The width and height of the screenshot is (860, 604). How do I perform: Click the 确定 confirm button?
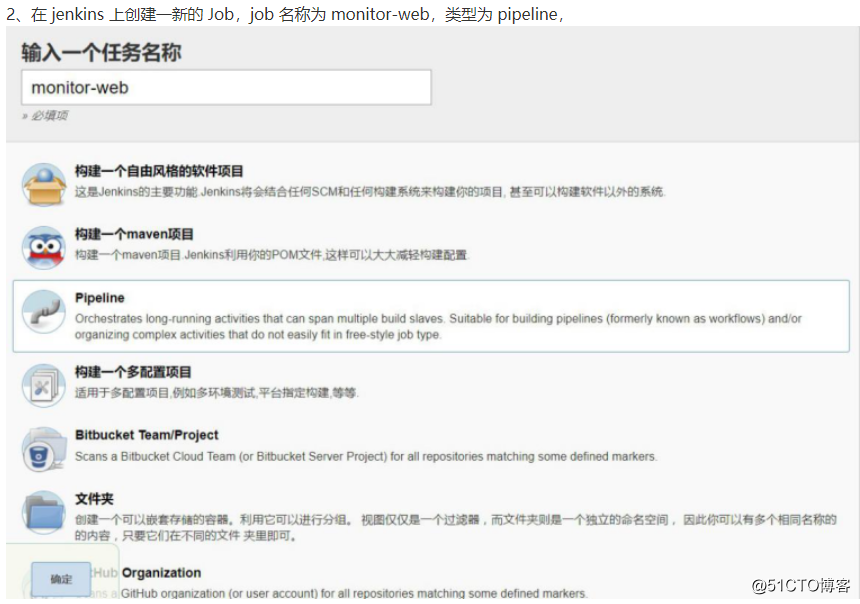point(61,579)
